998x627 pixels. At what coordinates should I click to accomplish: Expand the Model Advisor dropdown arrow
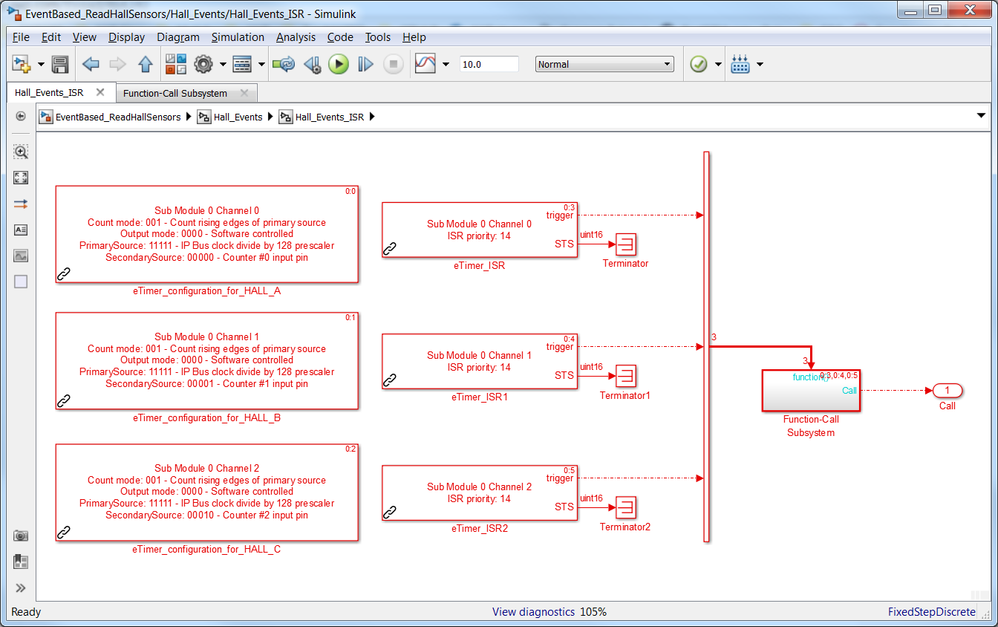[x=719, y=64]
